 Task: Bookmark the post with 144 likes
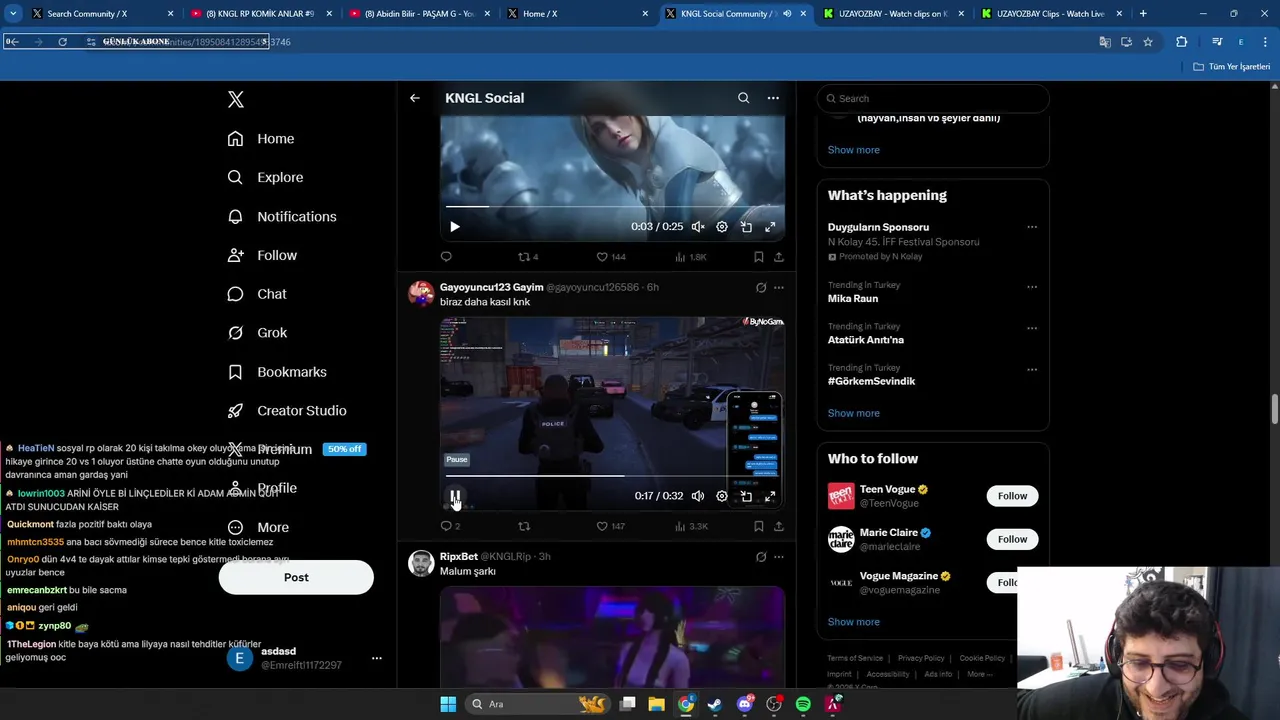pos(759,257)
